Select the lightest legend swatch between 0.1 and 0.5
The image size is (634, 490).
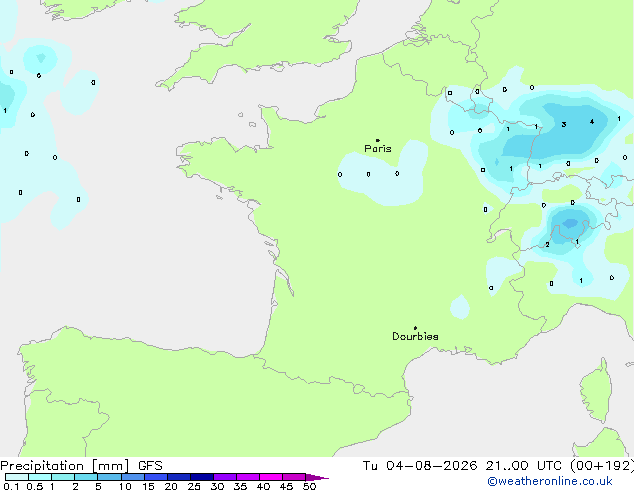pyautogui.click(x=17, y=477)
